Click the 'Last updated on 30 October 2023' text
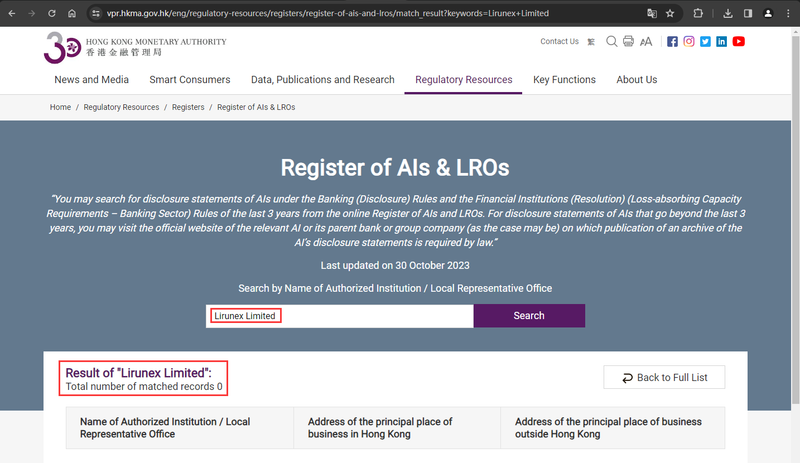800x463 pixels. point(395,265)
